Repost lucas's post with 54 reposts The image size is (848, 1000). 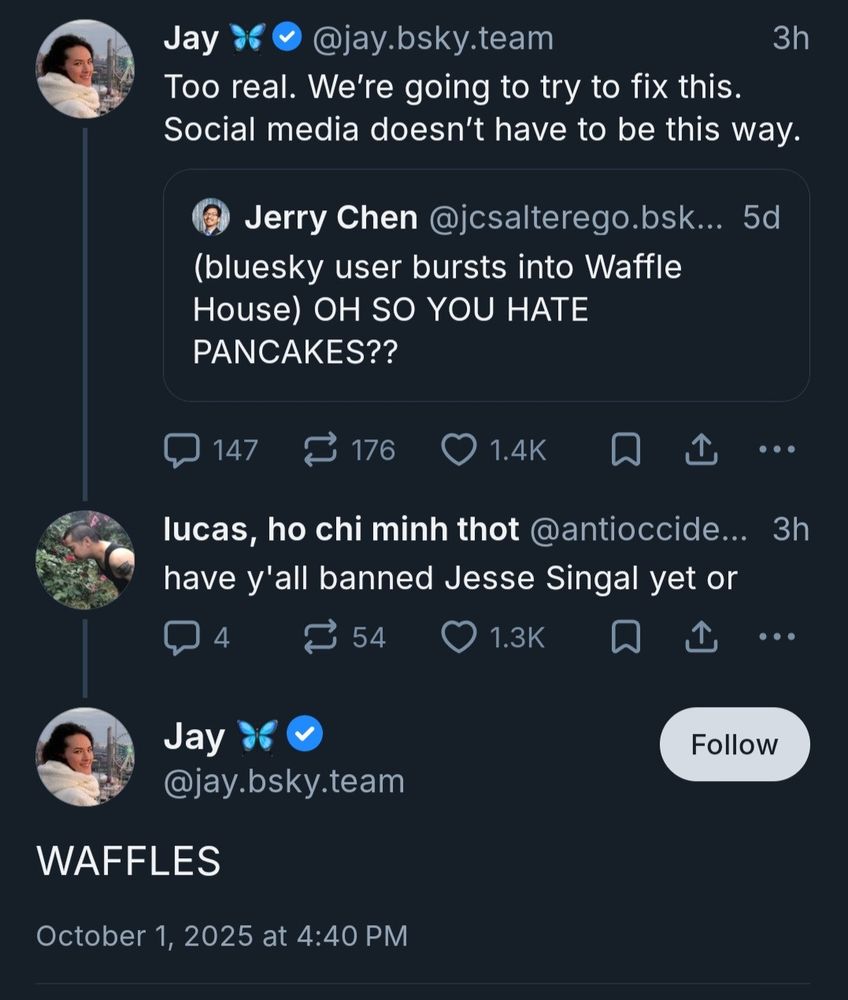tap(319, 637)
